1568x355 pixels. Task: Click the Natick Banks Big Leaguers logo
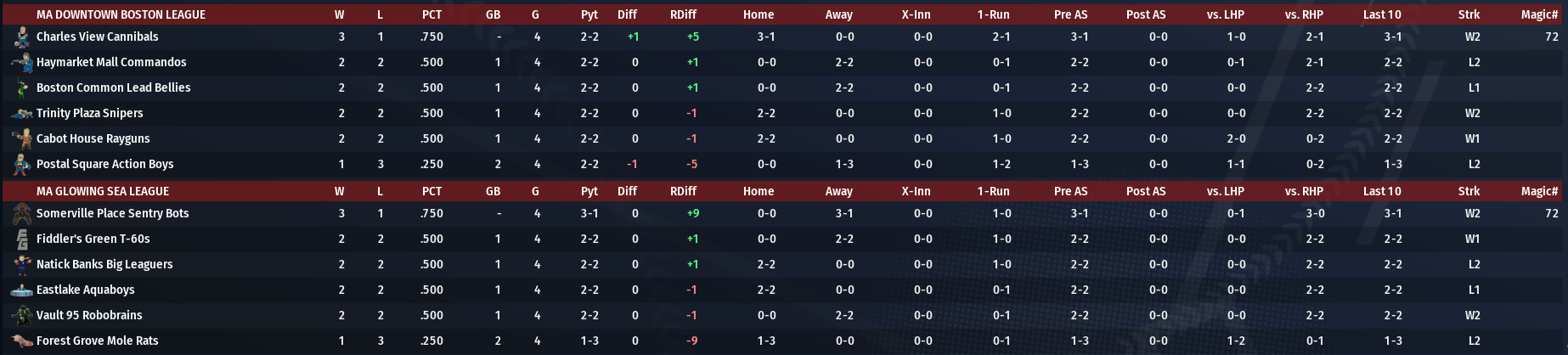pyautogui.click(x=22, y=265)
